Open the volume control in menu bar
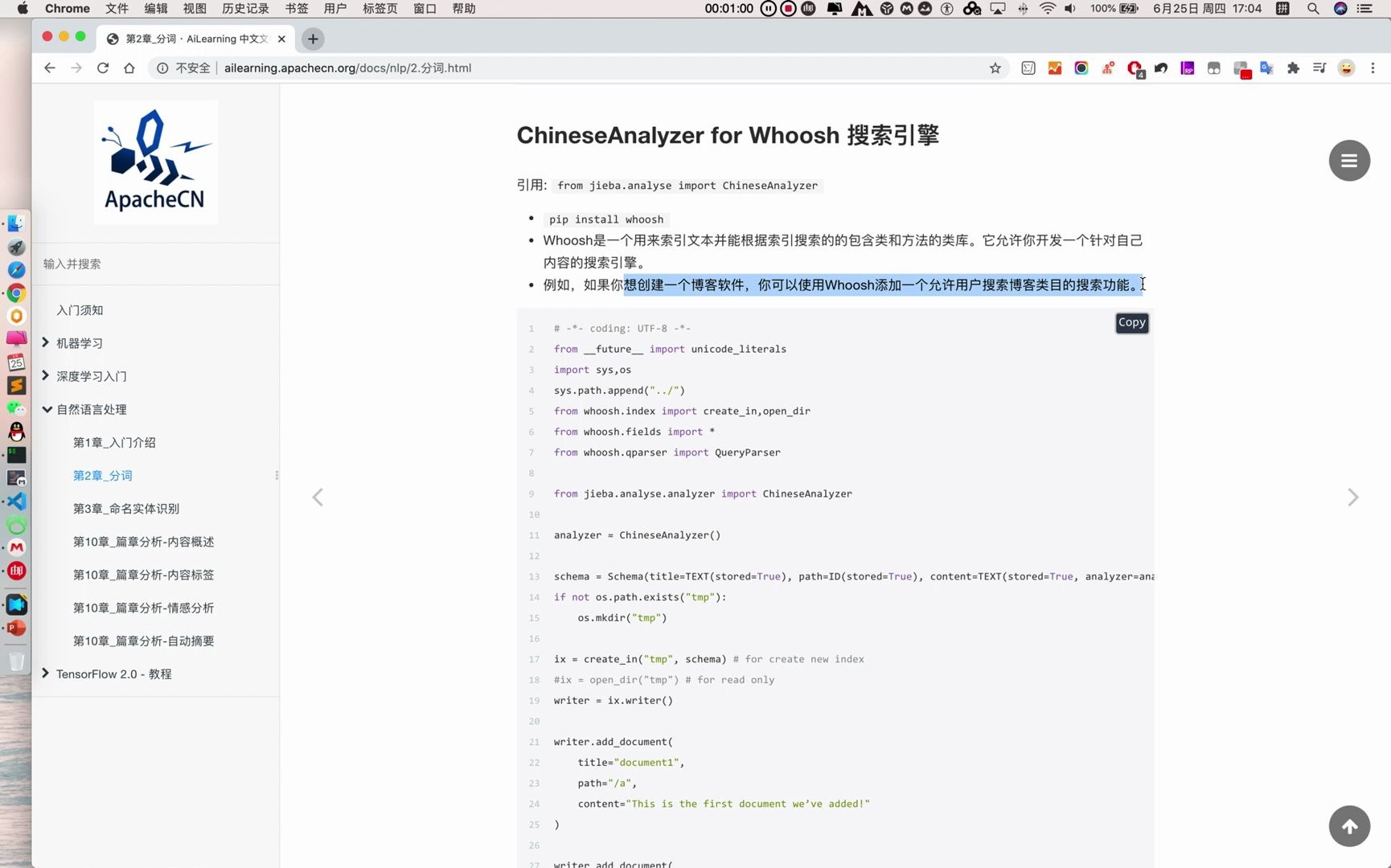This screenshot has height=868, width=1391. coord(1070,9)
